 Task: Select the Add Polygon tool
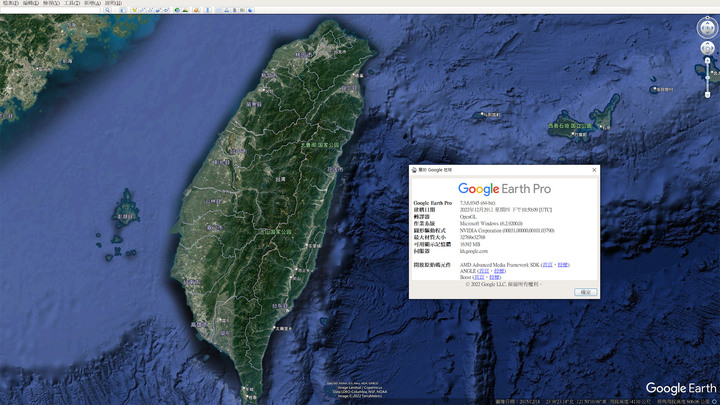pos(142,10)
